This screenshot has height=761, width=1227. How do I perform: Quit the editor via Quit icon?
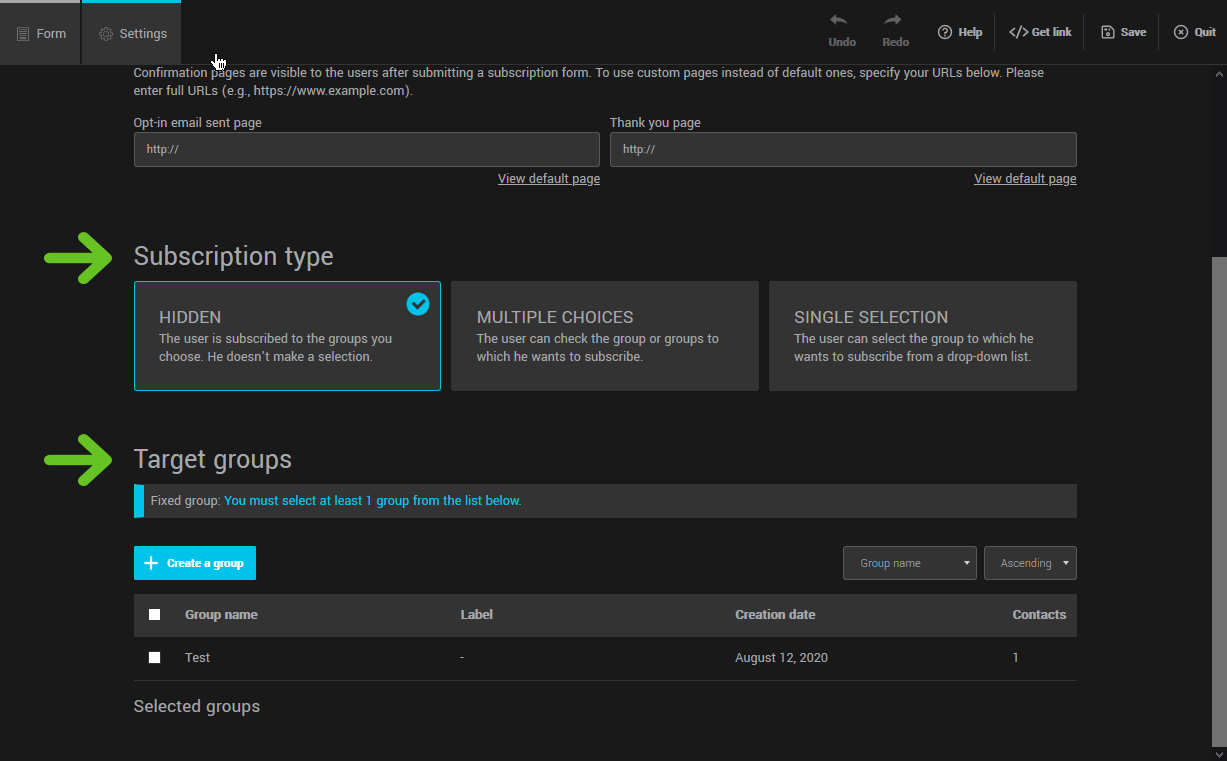tap(1181, 32)
